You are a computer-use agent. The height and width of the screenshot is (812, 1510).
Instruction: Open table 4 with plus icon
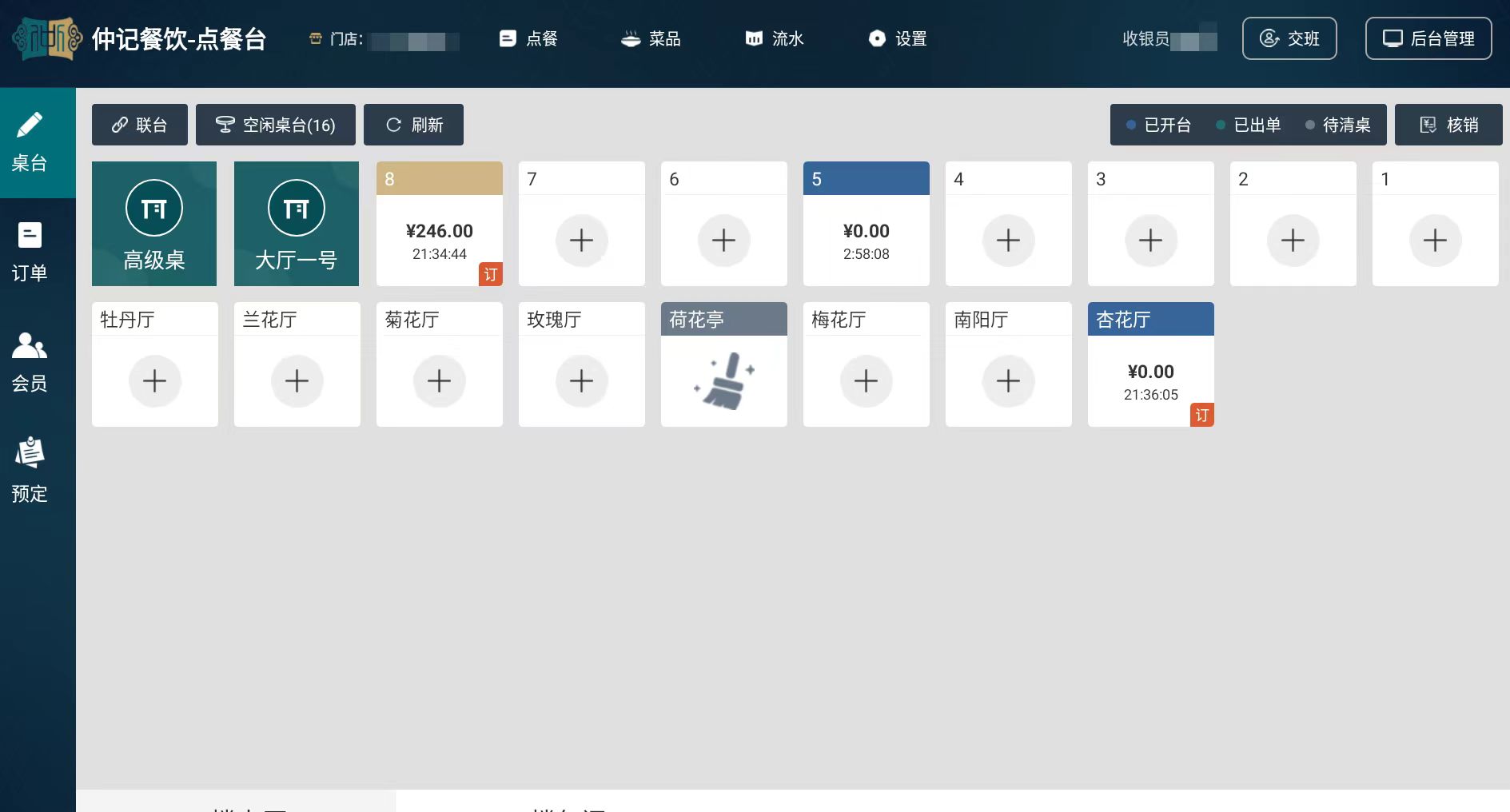click(1009, 224)
